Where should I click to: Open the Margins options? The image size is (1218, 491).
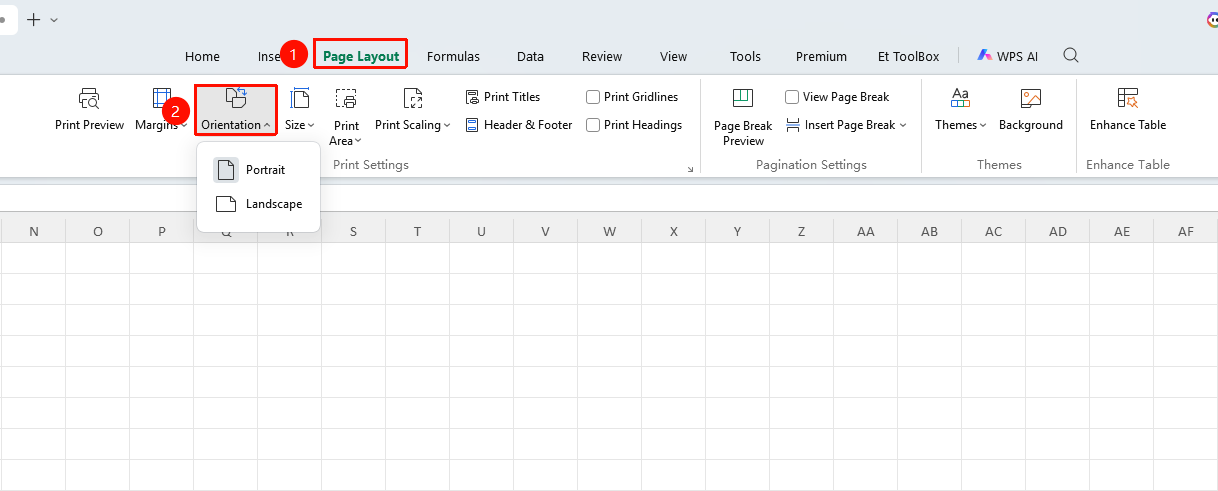[161, 110]
